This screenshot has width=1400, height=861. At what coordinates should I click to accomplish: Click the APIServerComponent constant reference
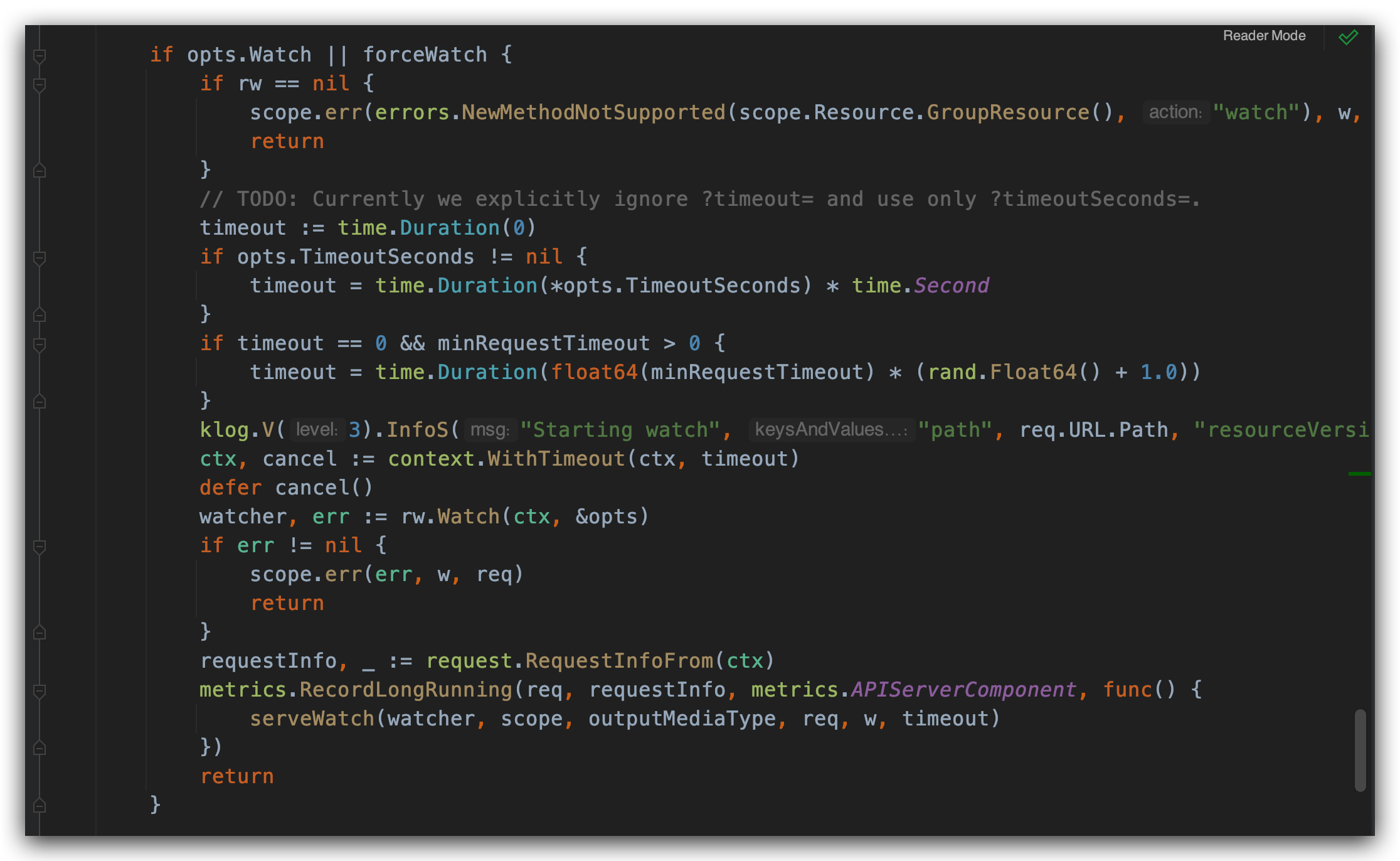coord(963,690)
